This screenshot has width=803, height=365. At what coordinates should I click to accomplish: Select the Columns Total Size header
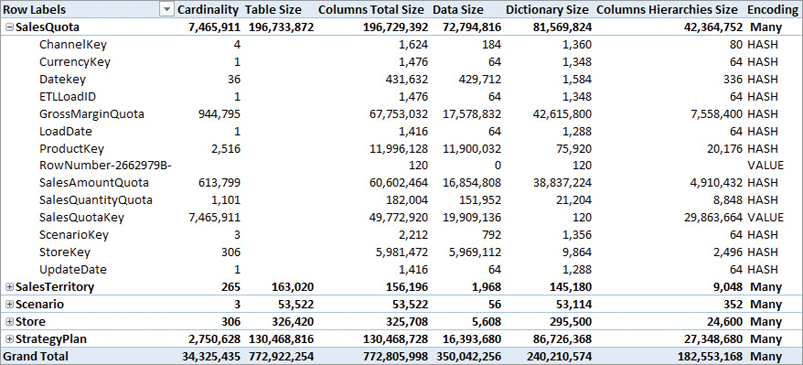tap(371, 10)
